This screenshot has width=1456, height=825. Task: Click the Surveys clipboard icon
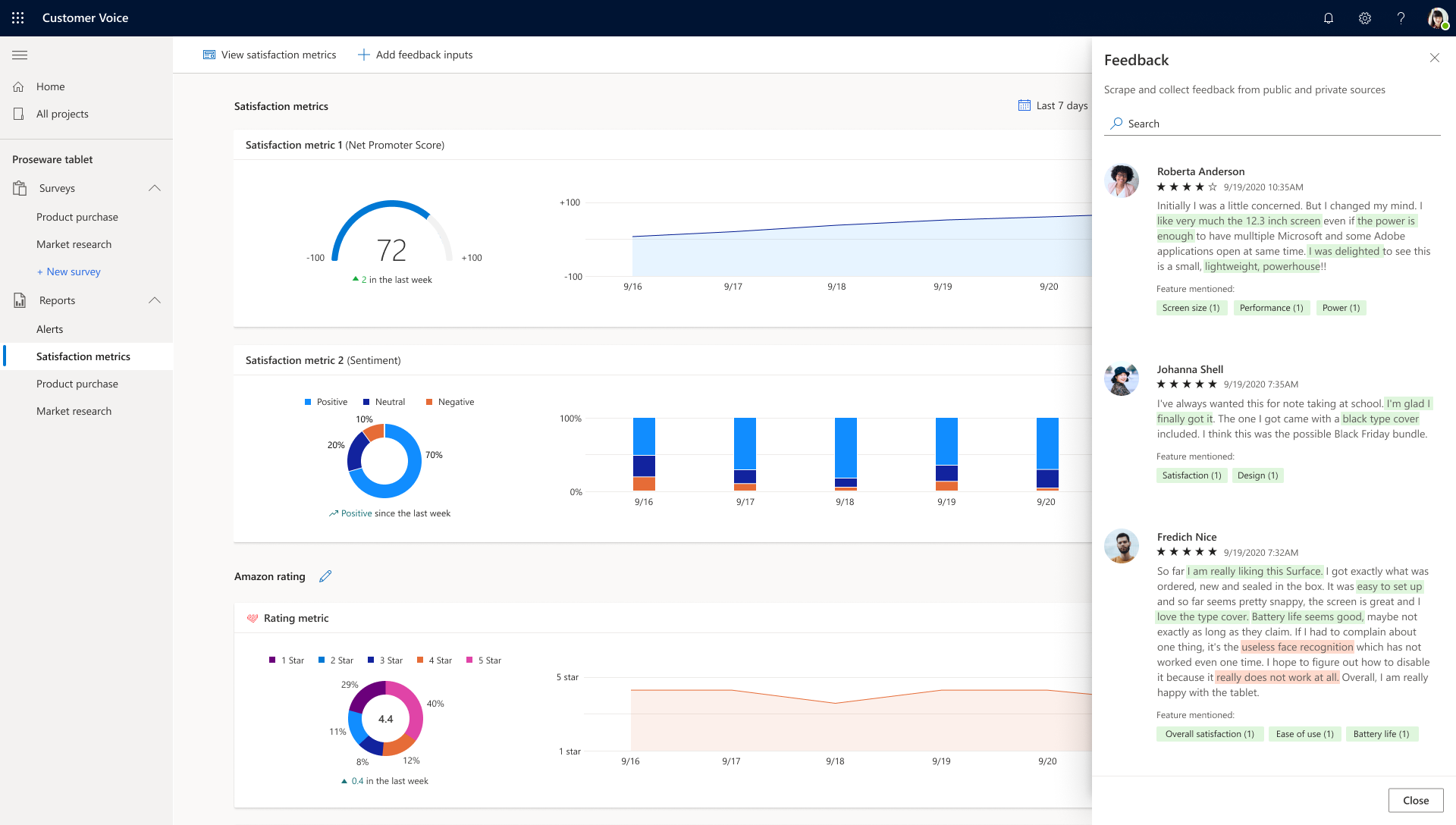(x=20, y=188)
